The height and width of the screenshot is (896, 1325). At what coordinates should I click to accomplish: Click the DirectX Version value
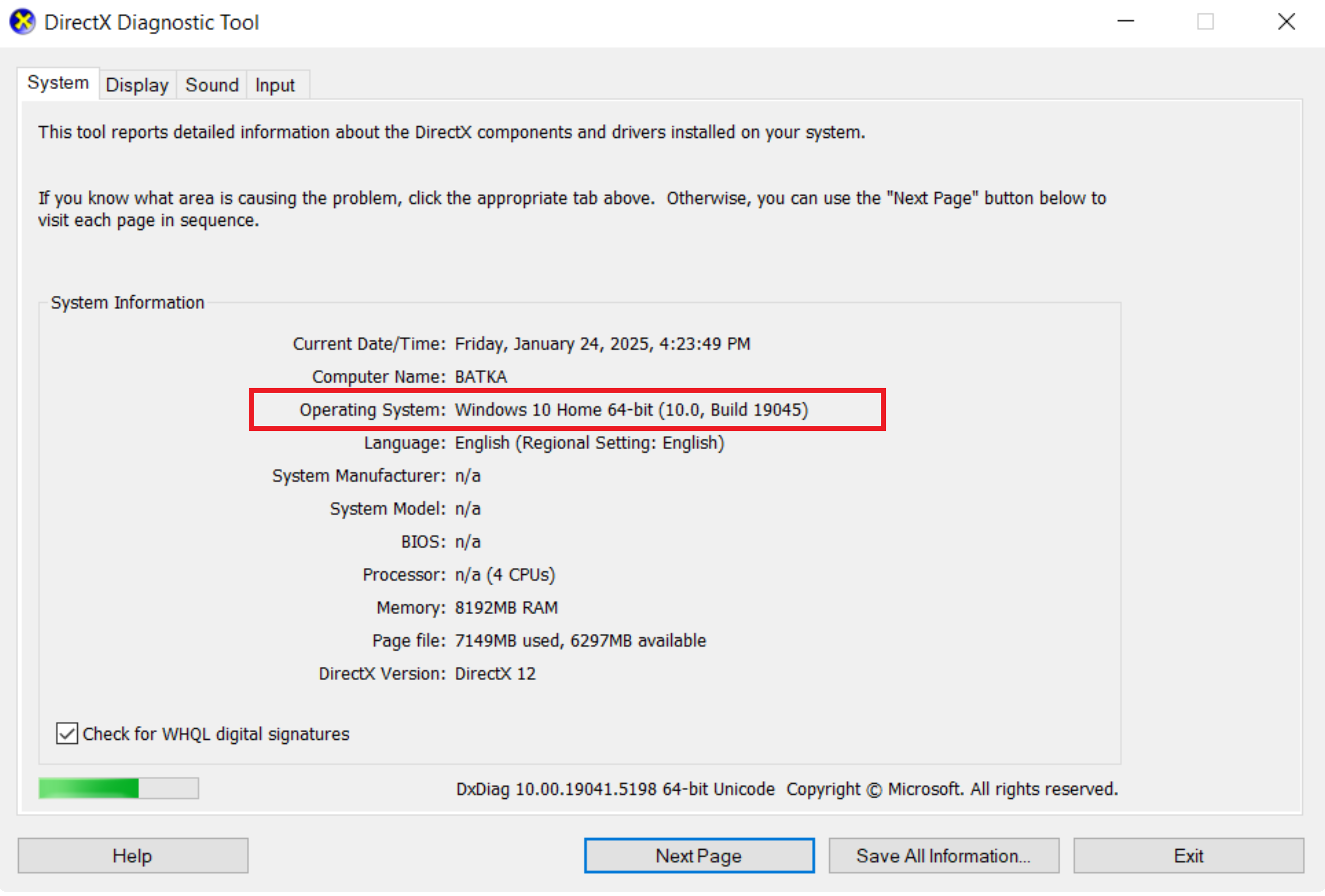(495, 674)
